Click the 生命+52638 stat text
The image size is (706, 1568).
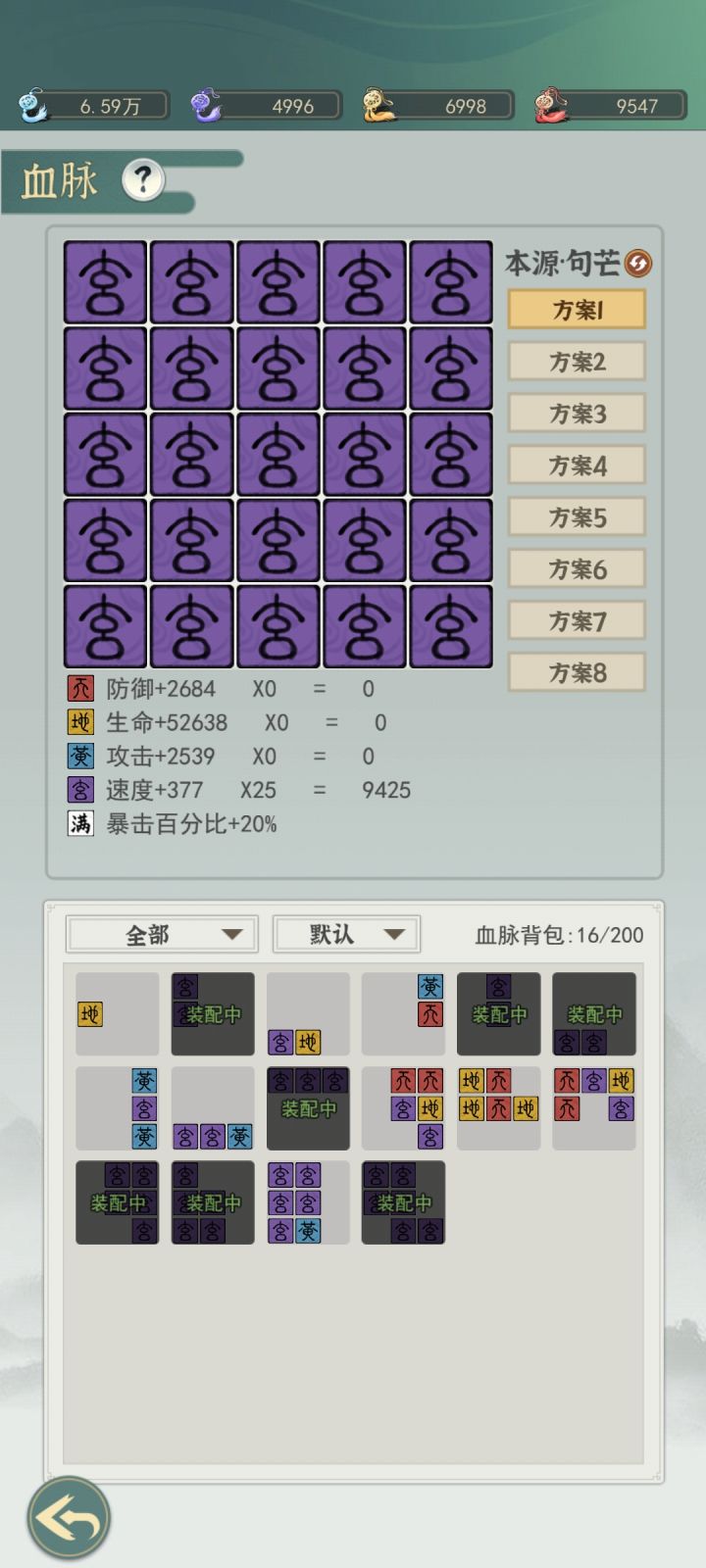pyautogui.click(x=167, y=722)
